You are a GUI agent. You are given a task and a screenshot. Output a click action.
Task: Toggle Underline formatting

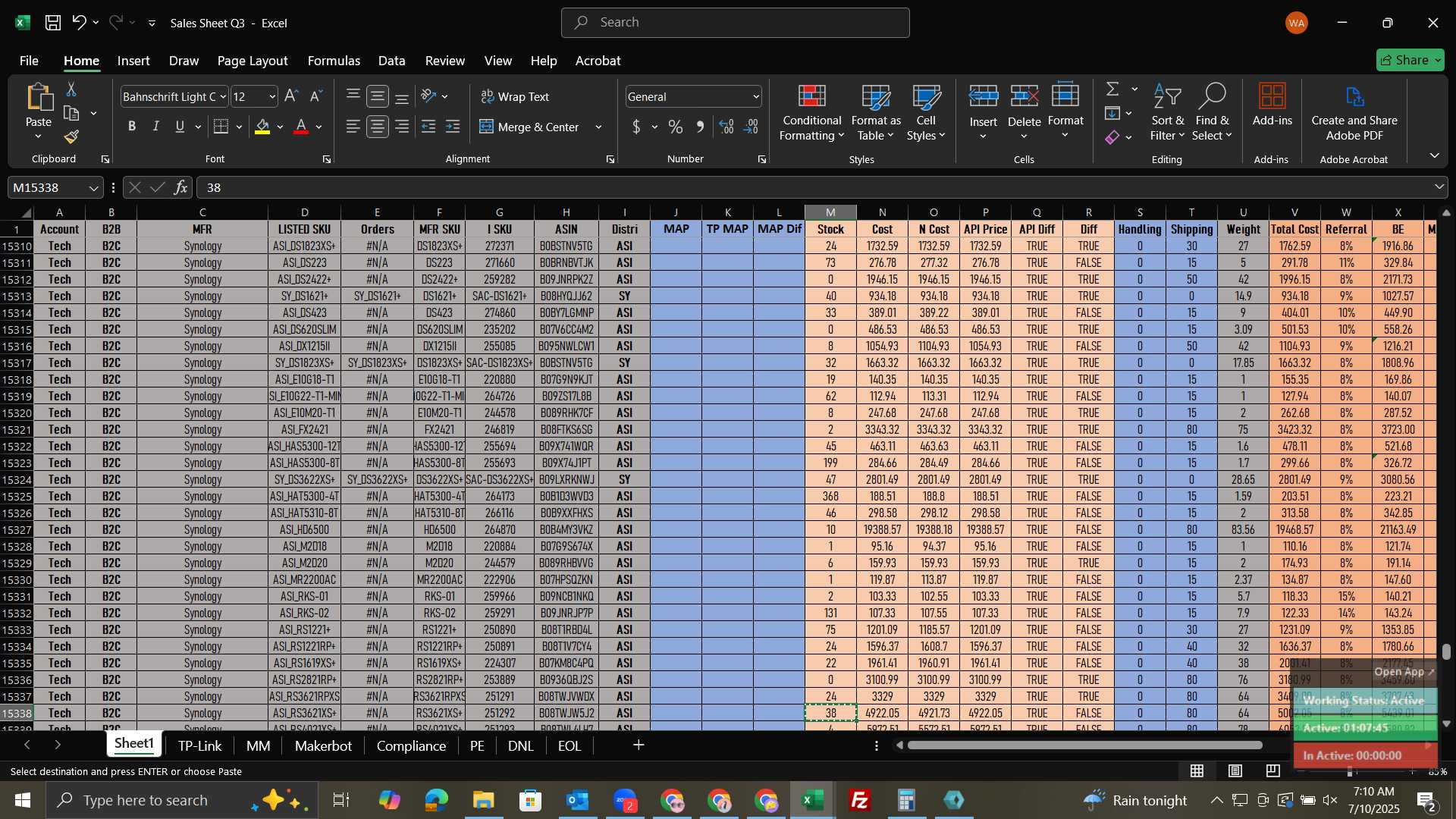(180, 127)
